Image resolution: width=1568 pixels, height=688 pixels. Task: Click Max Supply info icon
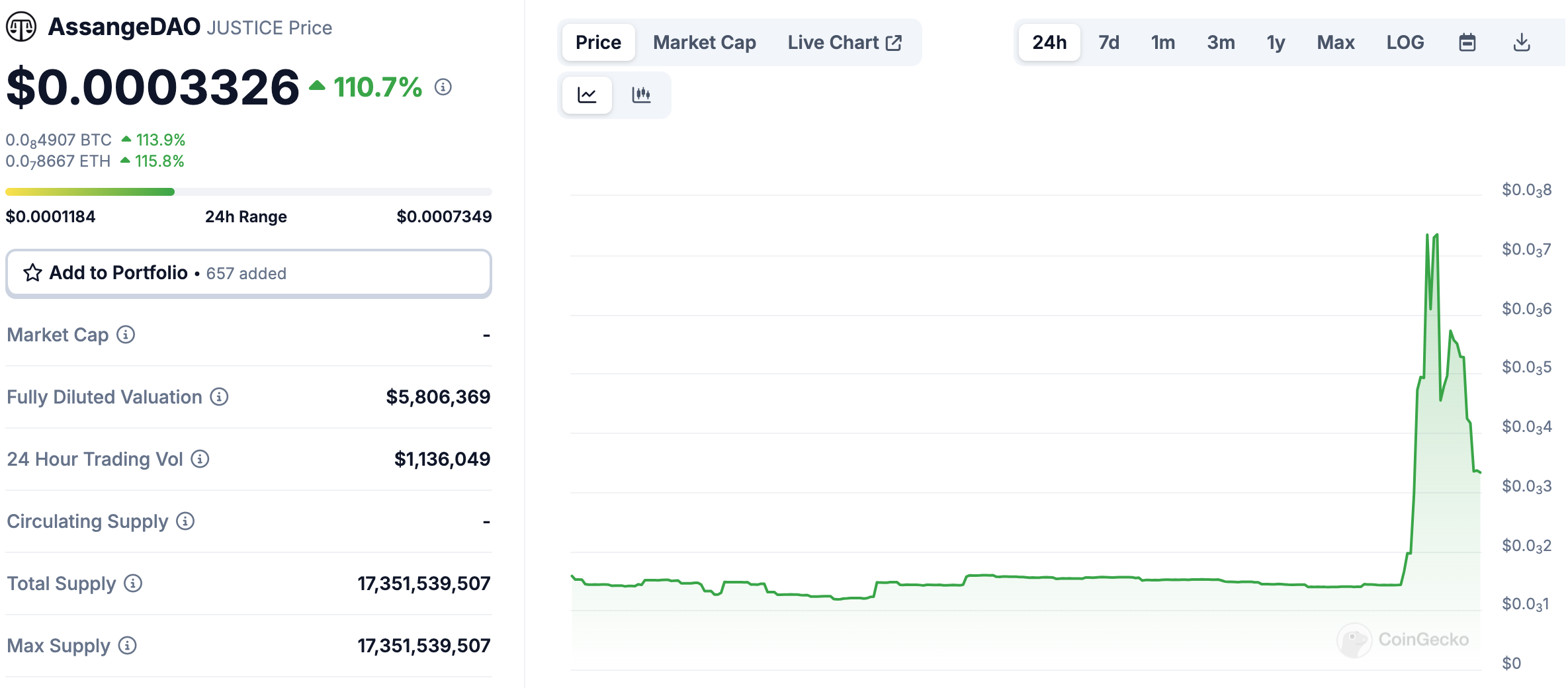pos(127,646)
